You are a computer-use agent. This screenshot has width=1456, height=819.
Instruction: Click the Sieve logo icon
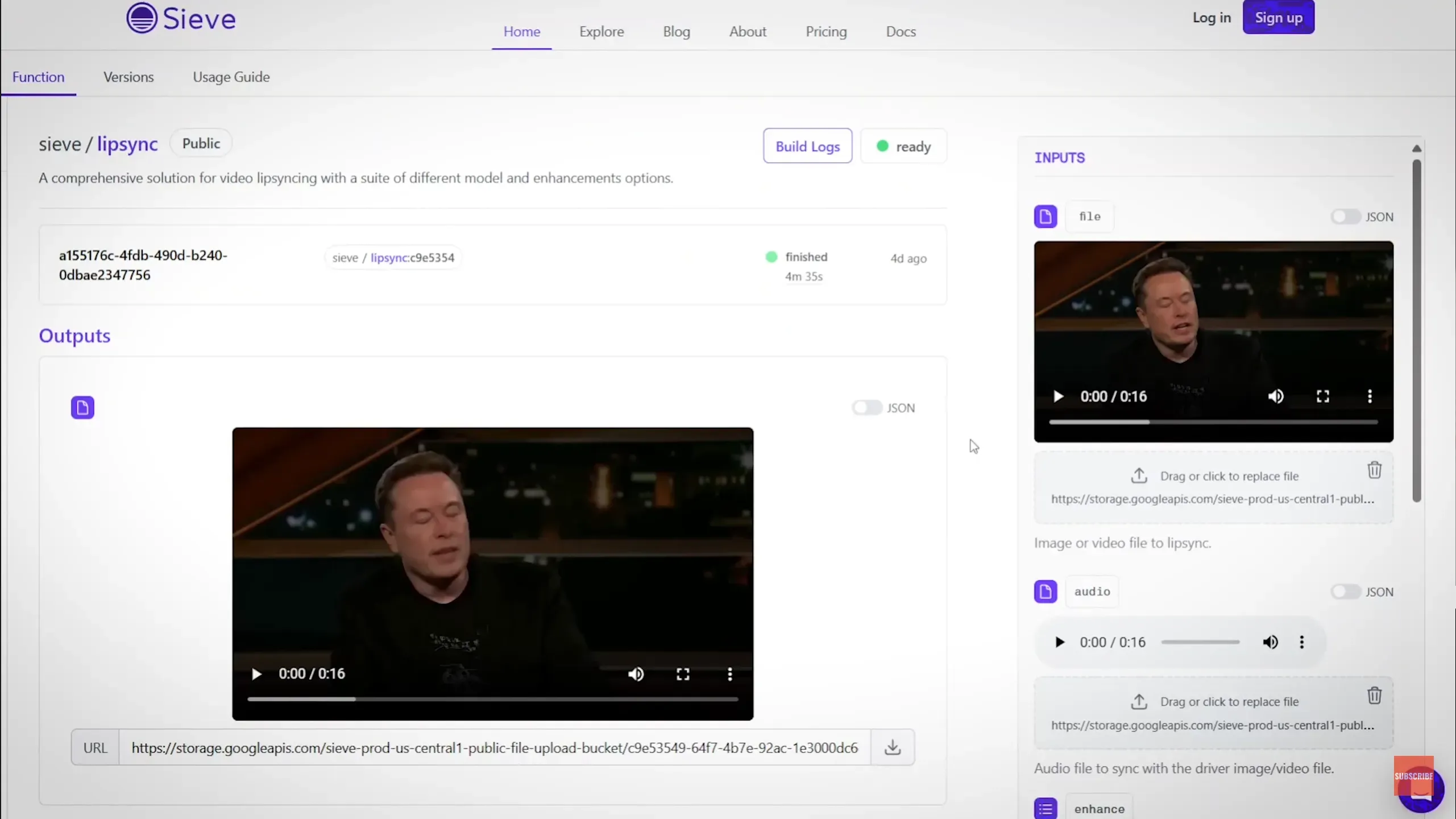pyautogui.click(x=142, y=18)
